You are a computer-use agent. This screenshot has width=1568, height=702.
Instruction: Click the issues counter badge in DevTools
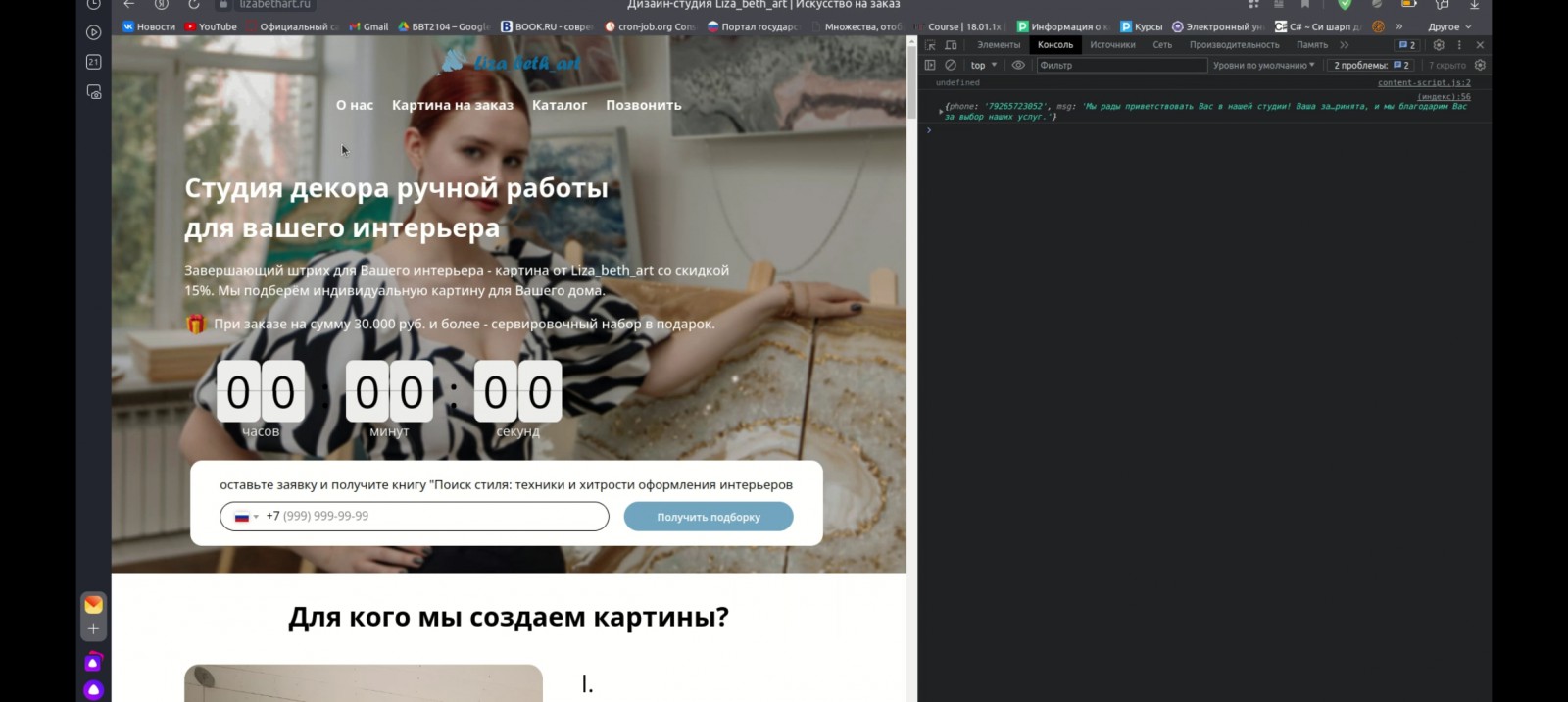[x=1406, y=45]
